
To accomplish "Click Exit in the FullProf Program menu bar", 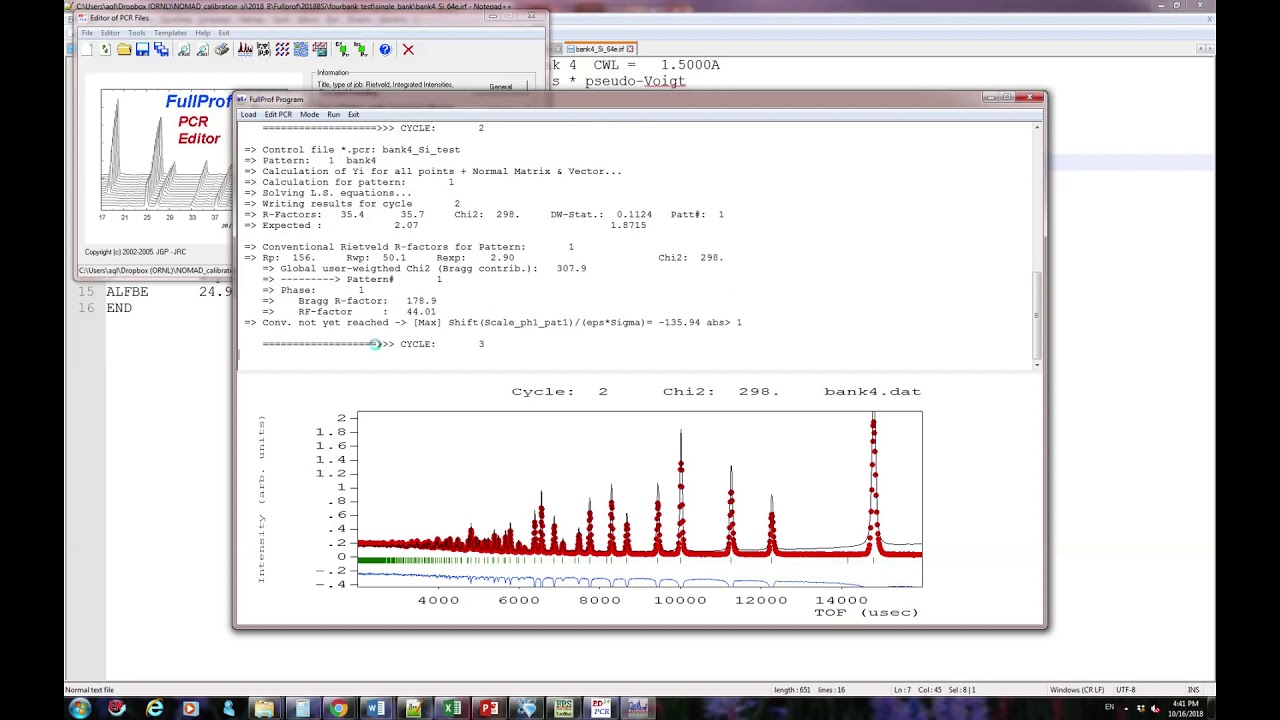I will pyautogui.click(x=353, y=114).
